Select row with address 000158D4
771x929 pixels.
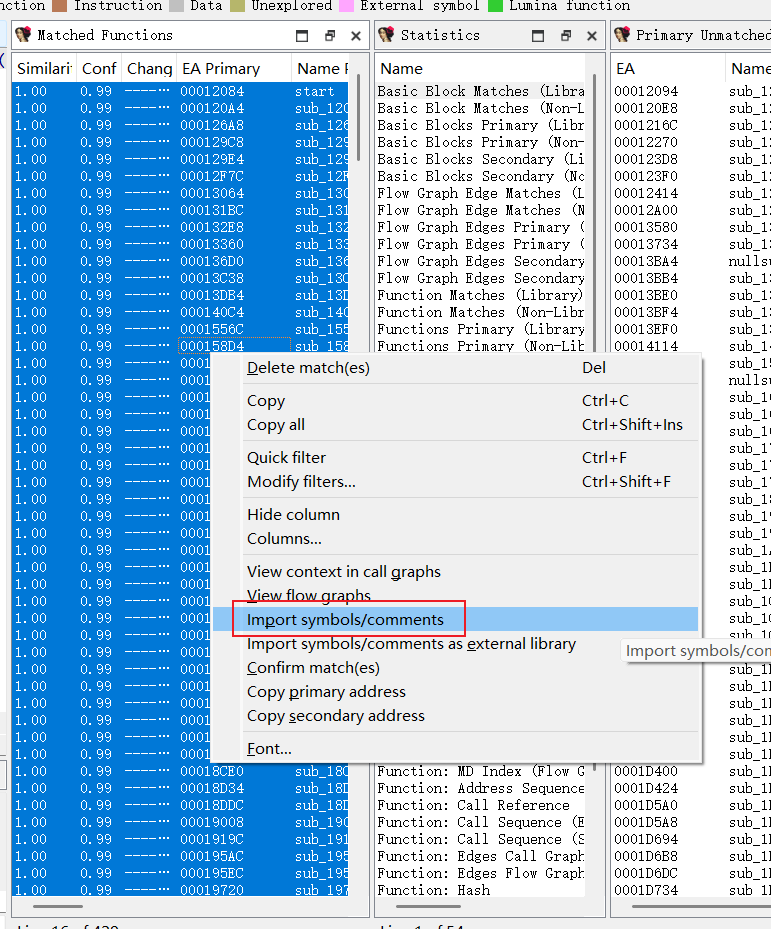click(180, 347)
